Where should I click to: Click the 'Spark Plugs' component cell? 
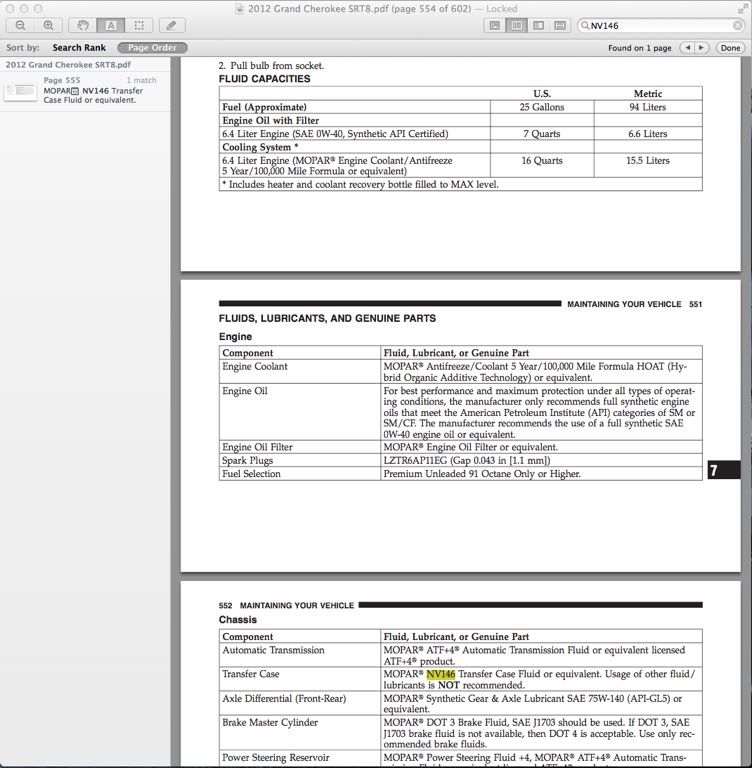tap(300, 460)
